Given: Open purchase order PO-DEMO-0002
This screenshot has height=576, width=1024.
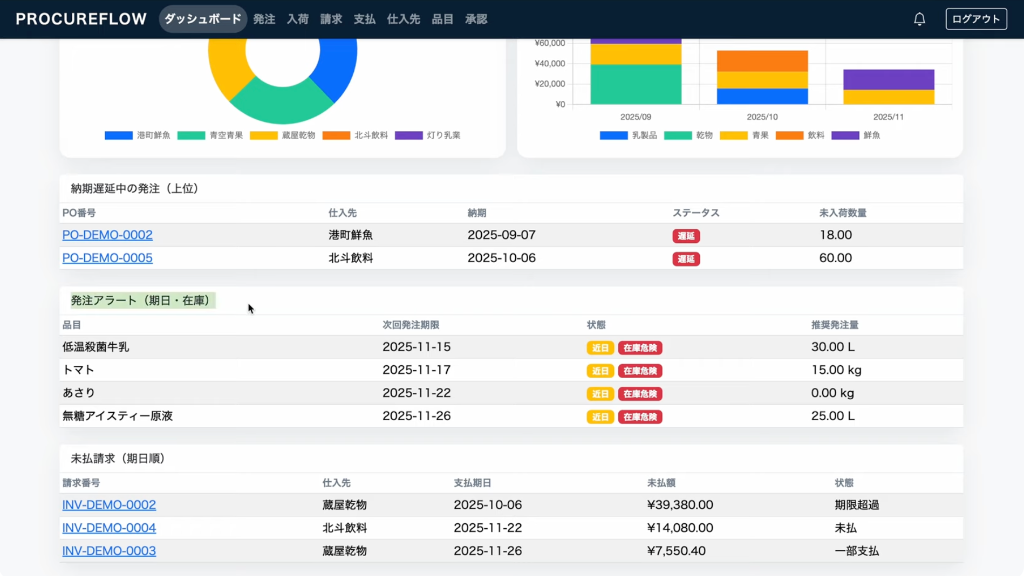Looking at the screenshot, I should [x=107, y=235].
